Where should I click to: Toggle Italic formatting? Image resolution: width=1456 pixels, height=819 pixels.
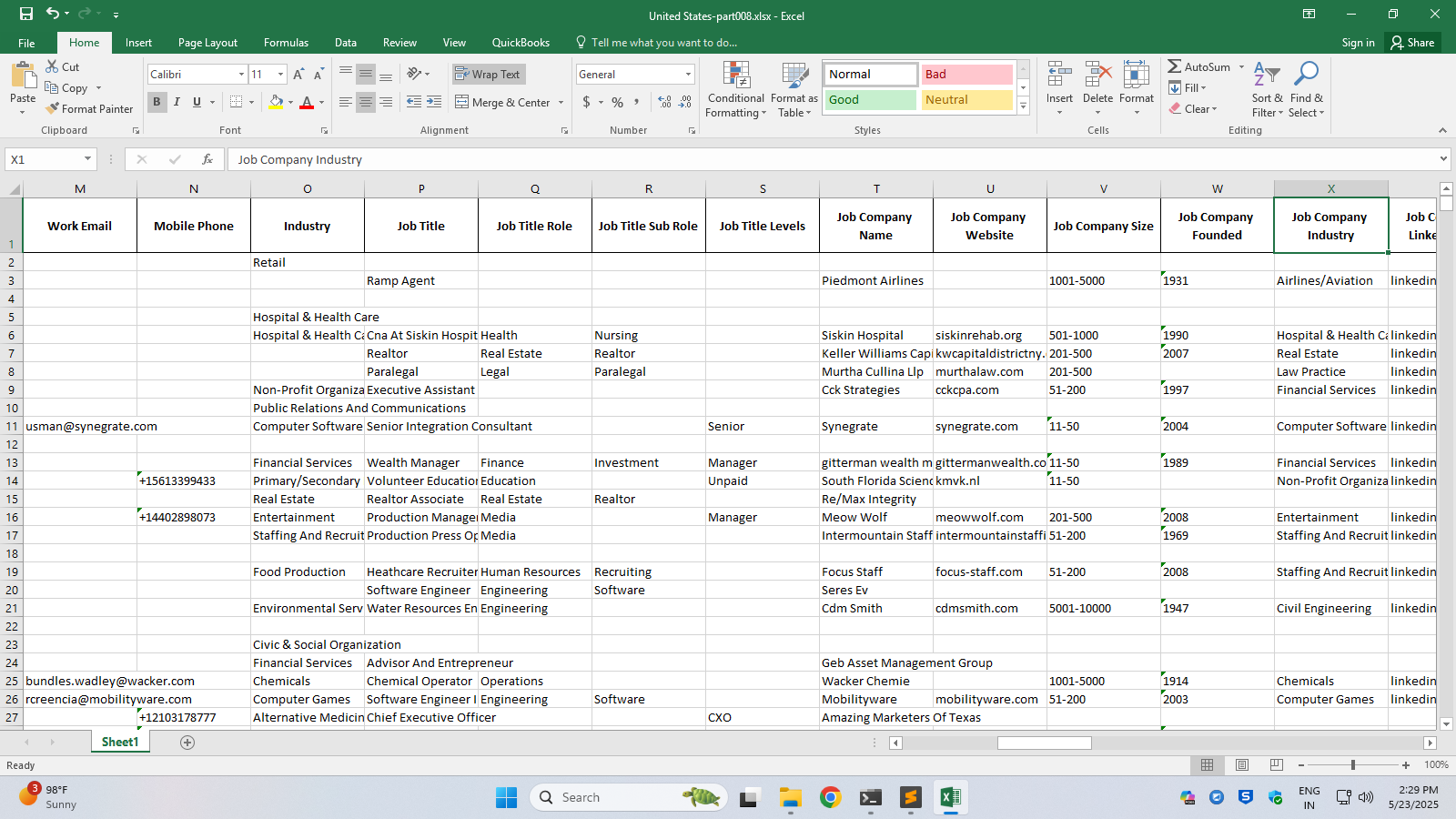pos(177,102)
